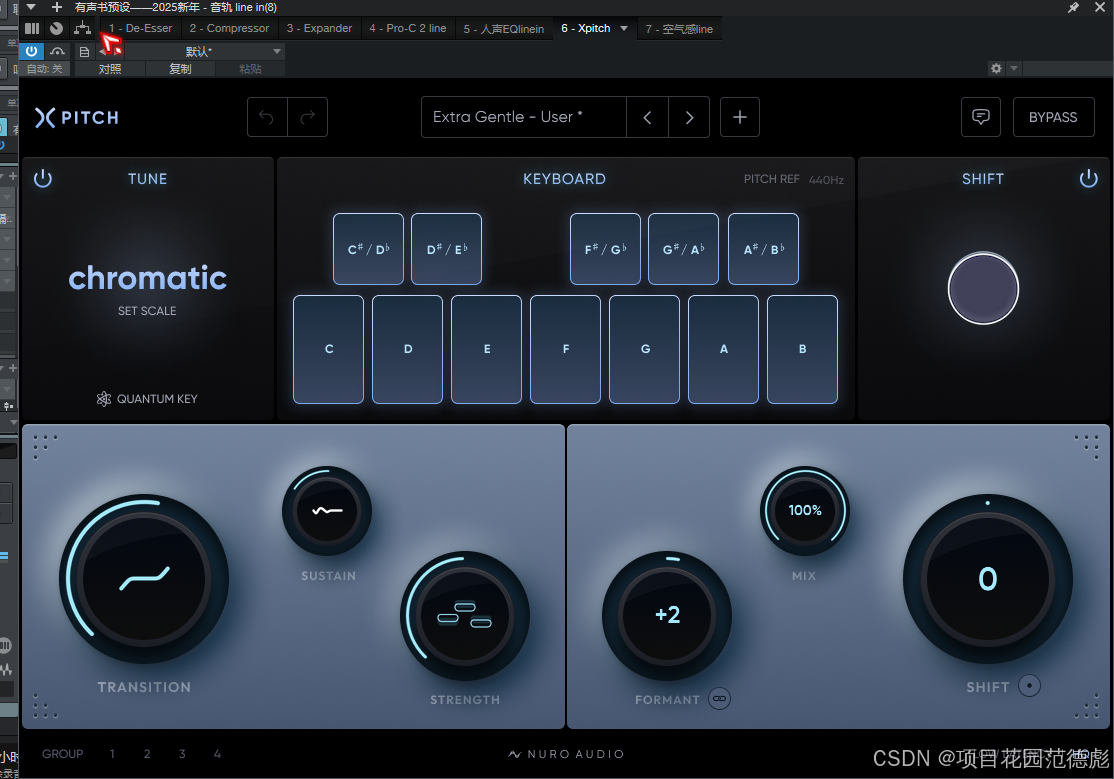
Task: Click the redo arrow button
Action: 308,117
